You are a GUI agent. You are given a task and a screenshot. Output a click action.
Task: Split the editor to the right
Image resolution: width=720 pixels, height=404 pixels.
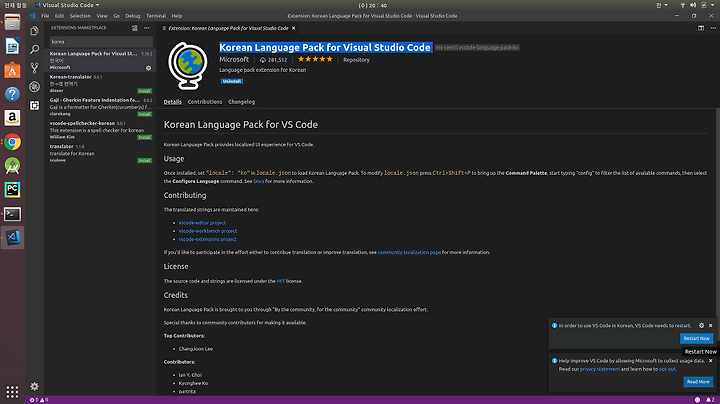tap(701, 28)
